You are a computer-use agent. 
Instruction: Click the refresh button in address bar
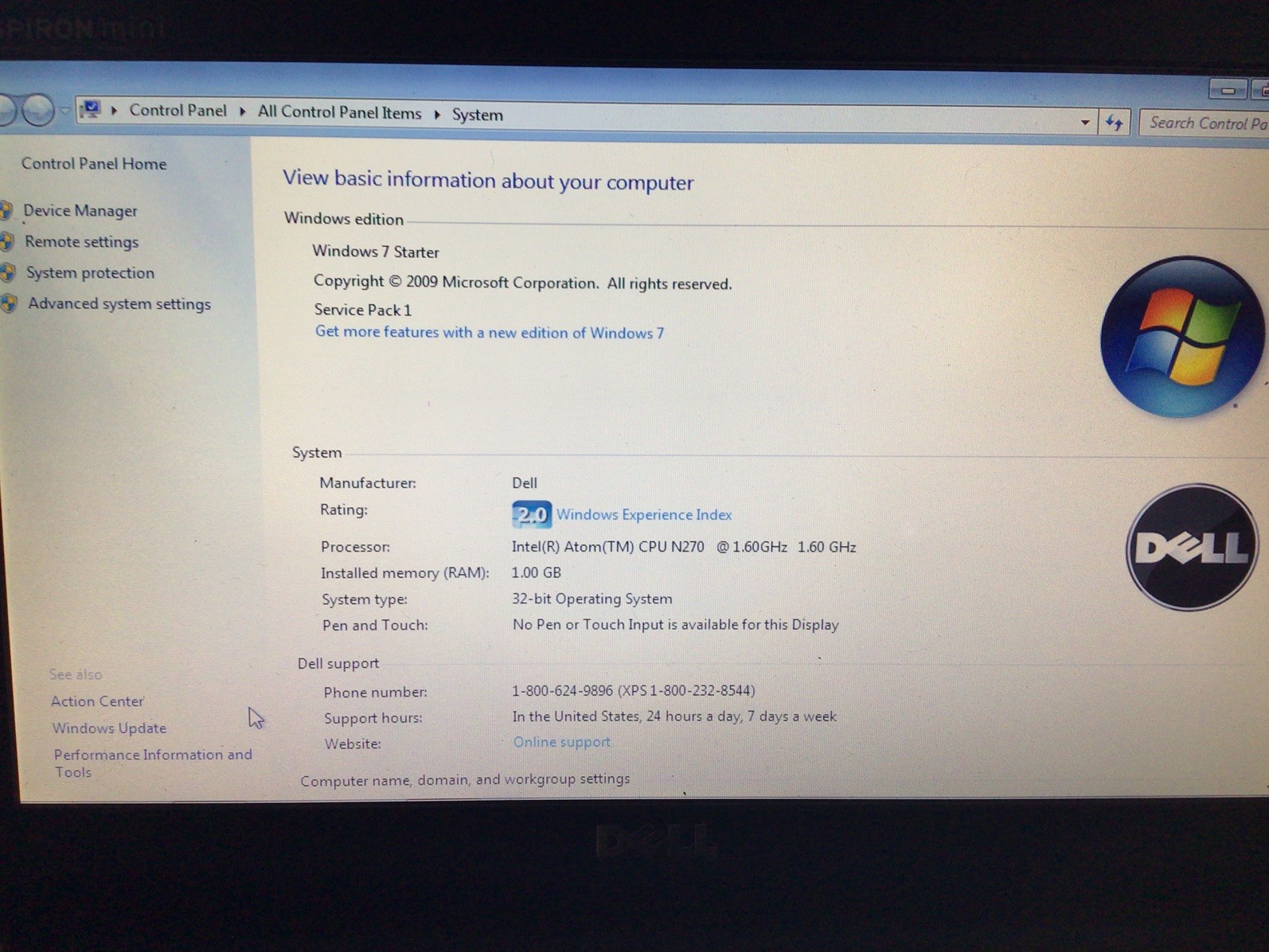tap(1114, 123)
